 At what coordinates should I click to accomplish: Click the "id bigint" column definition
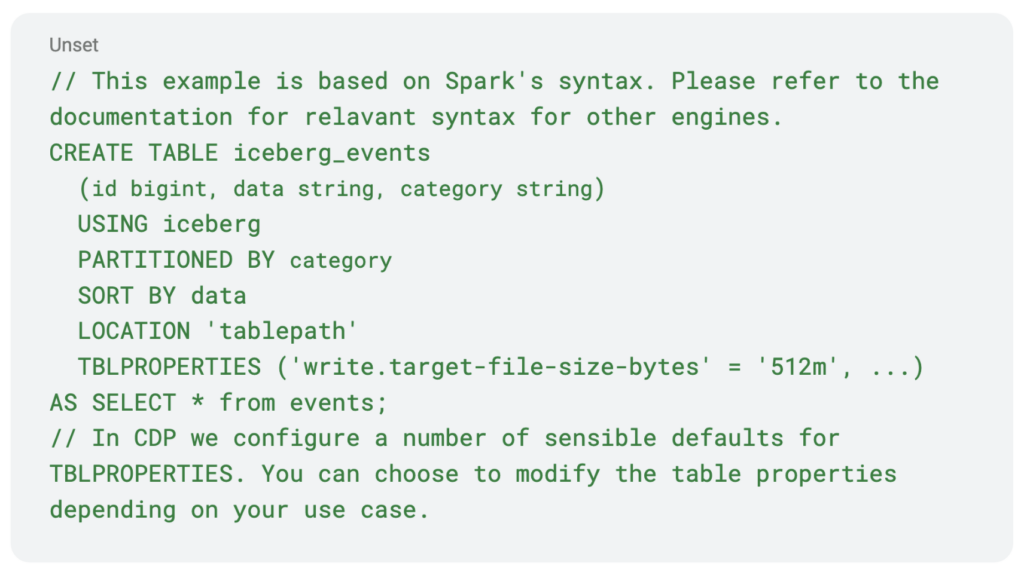click(x=149, y=189)
